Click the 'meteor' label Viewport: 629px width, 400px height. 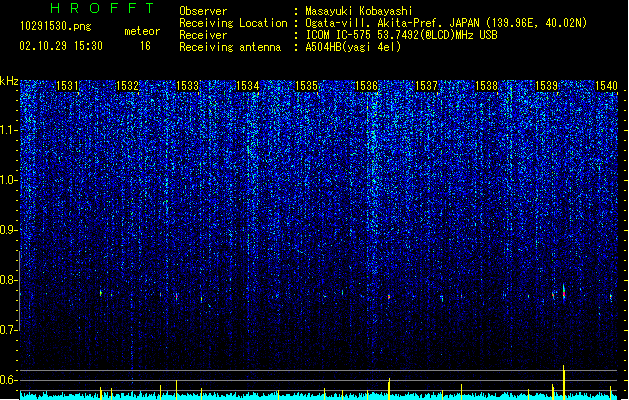point(142,31)
